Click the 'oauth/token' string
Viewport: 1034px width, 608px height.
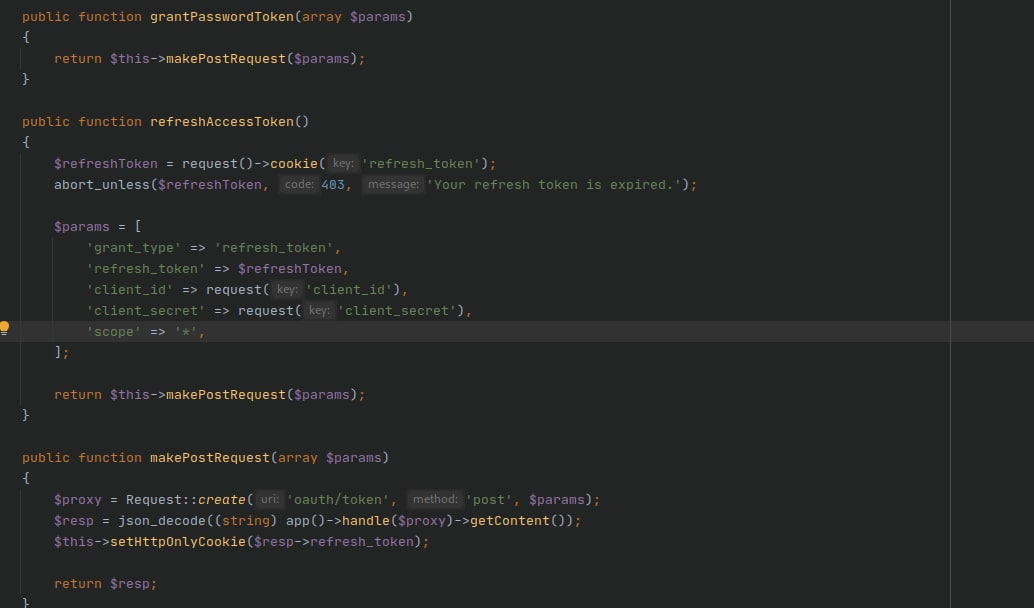point(338,500)
